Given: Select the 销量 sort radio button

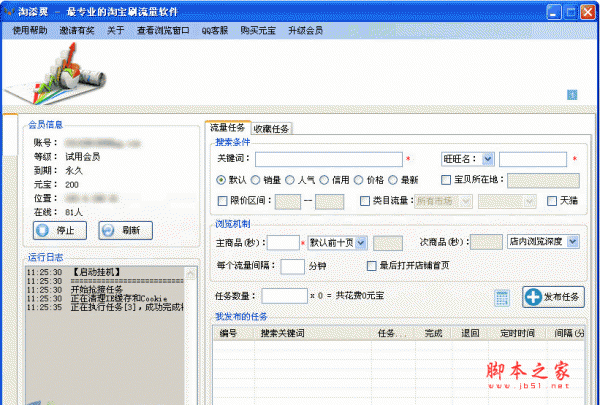Looking at the screenshot, I should pyautogui.click(x=255, y=180).
